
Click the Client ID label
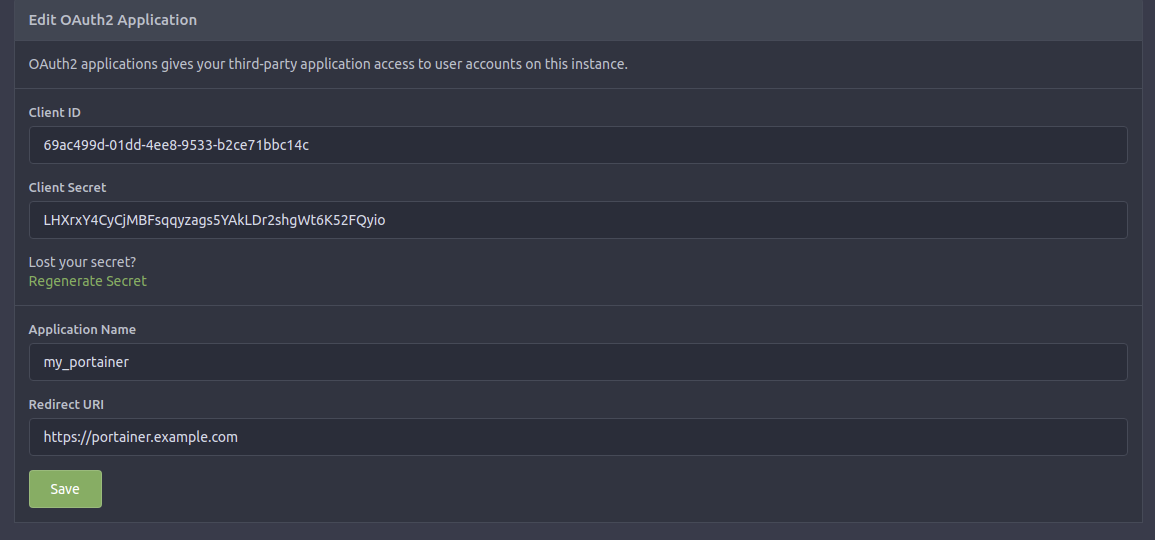point(55,113)
